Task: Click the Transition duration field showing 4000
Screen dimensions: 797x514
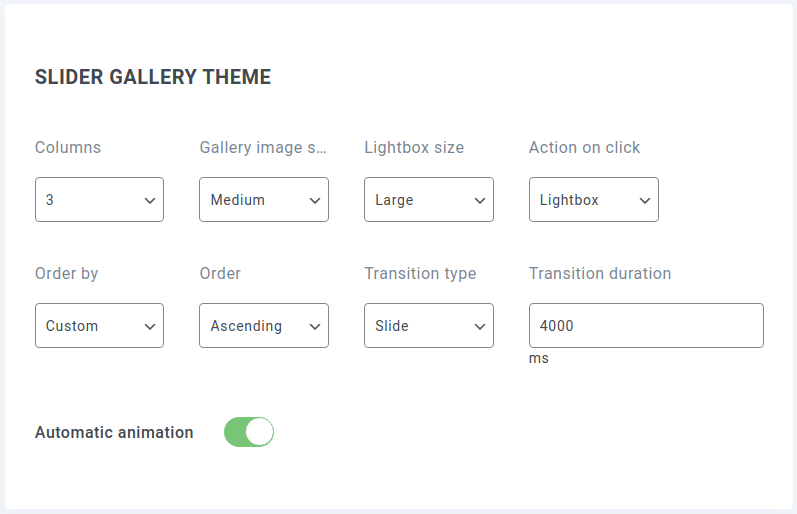Action: (x=646, y=326)
